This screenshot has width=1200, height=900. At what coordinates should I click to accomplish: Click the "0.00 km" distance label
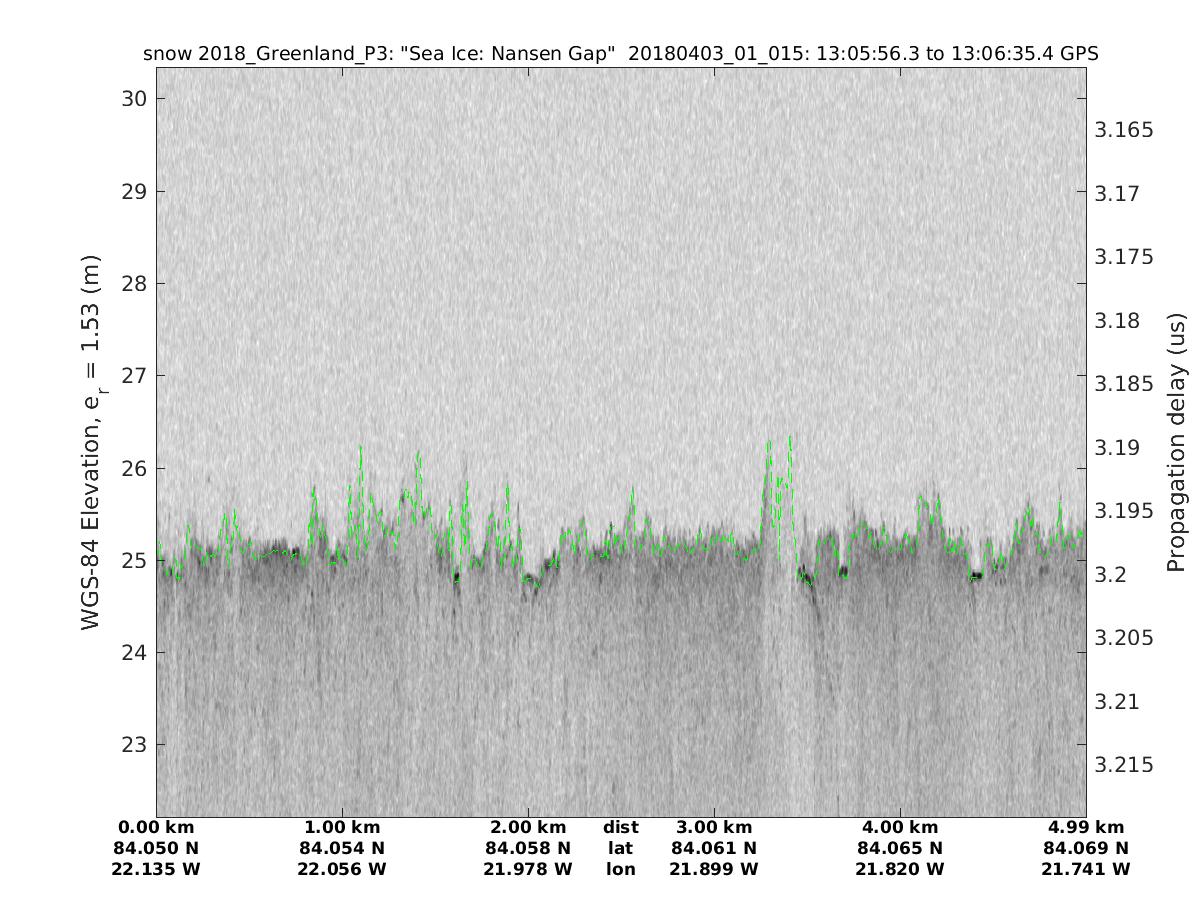(157, 827)
